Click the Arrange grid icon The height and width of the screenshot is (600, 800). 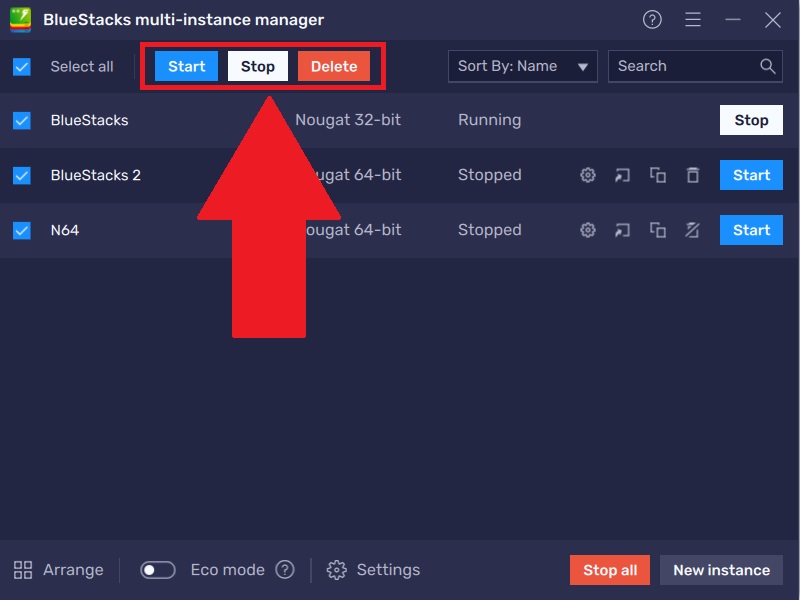pyautogui.click(x=23, y=570)
